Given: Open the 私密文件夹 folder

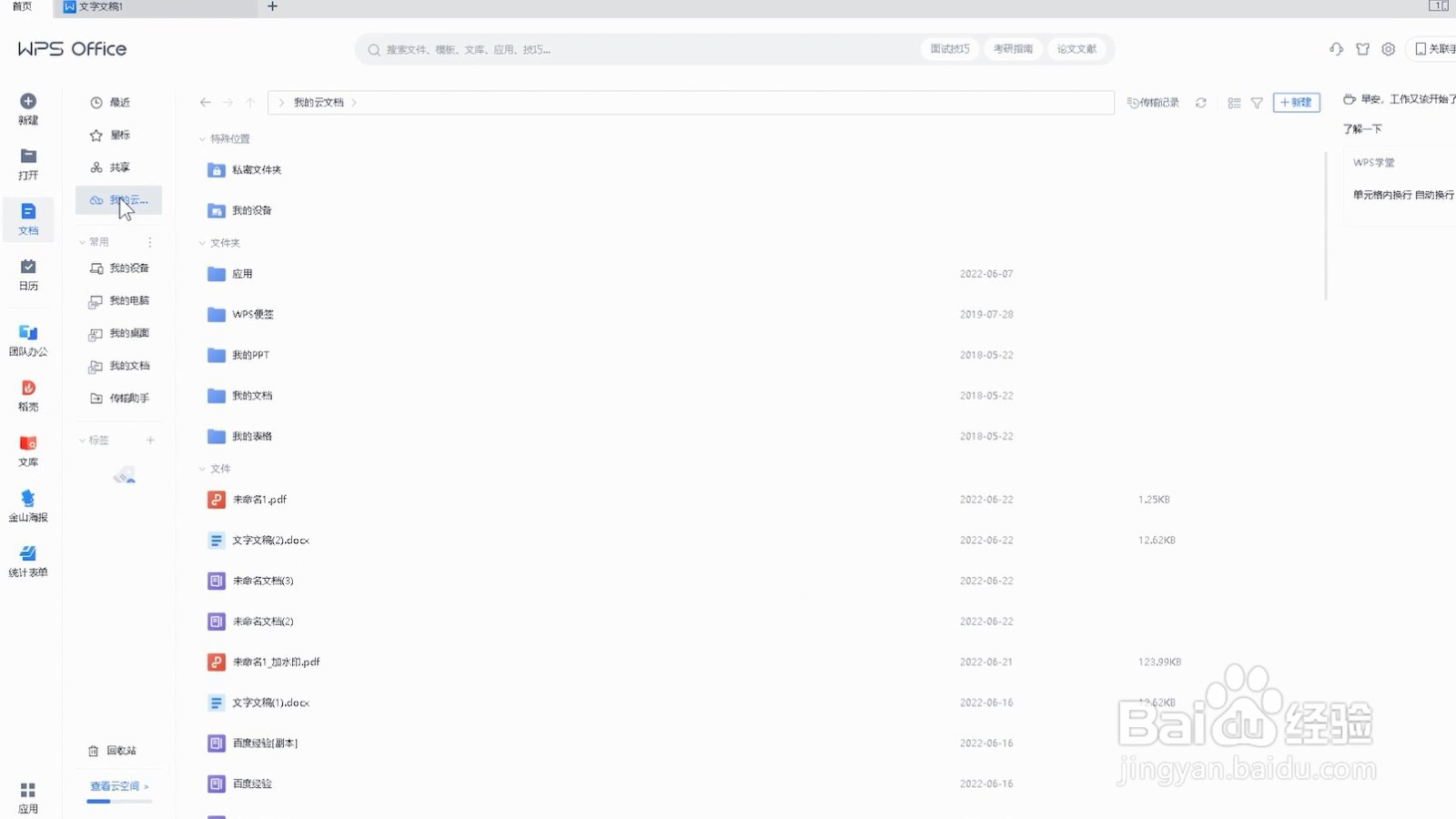Looking at the screenshot, I should point(245,170).
